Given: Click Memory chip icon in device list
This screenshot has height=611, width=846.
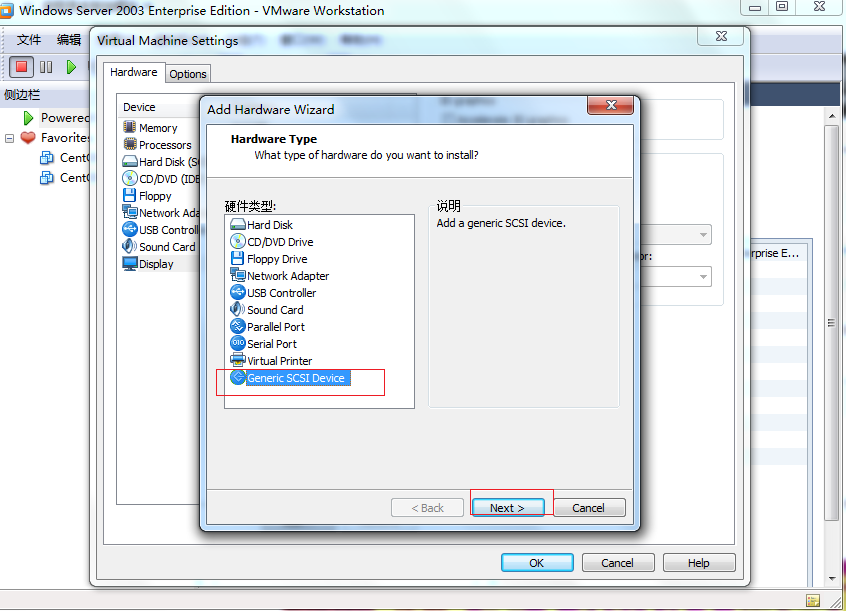Looking at the screenshot, I should pos(129,127).
